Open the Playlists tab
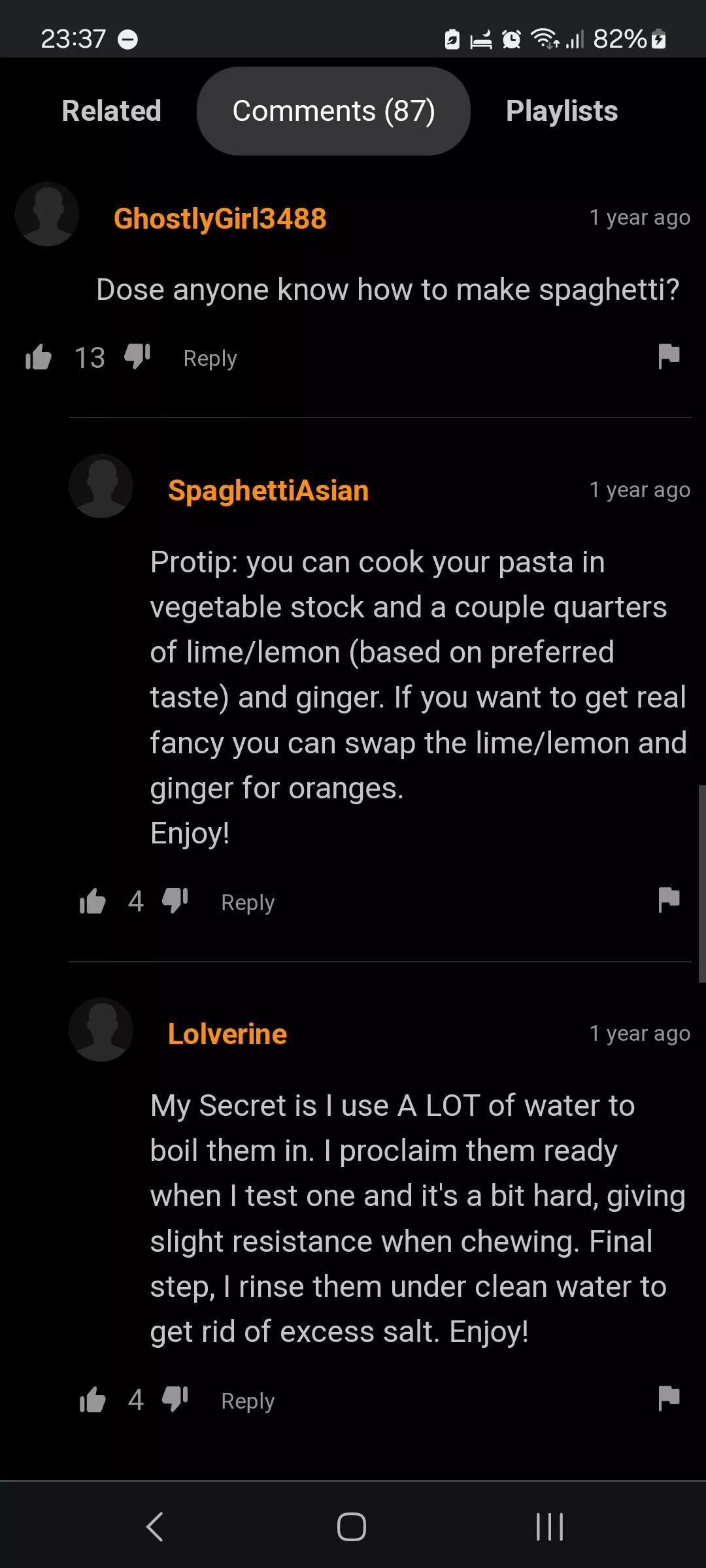Viewport: 706px width, 1568px height. pos(562,111)
